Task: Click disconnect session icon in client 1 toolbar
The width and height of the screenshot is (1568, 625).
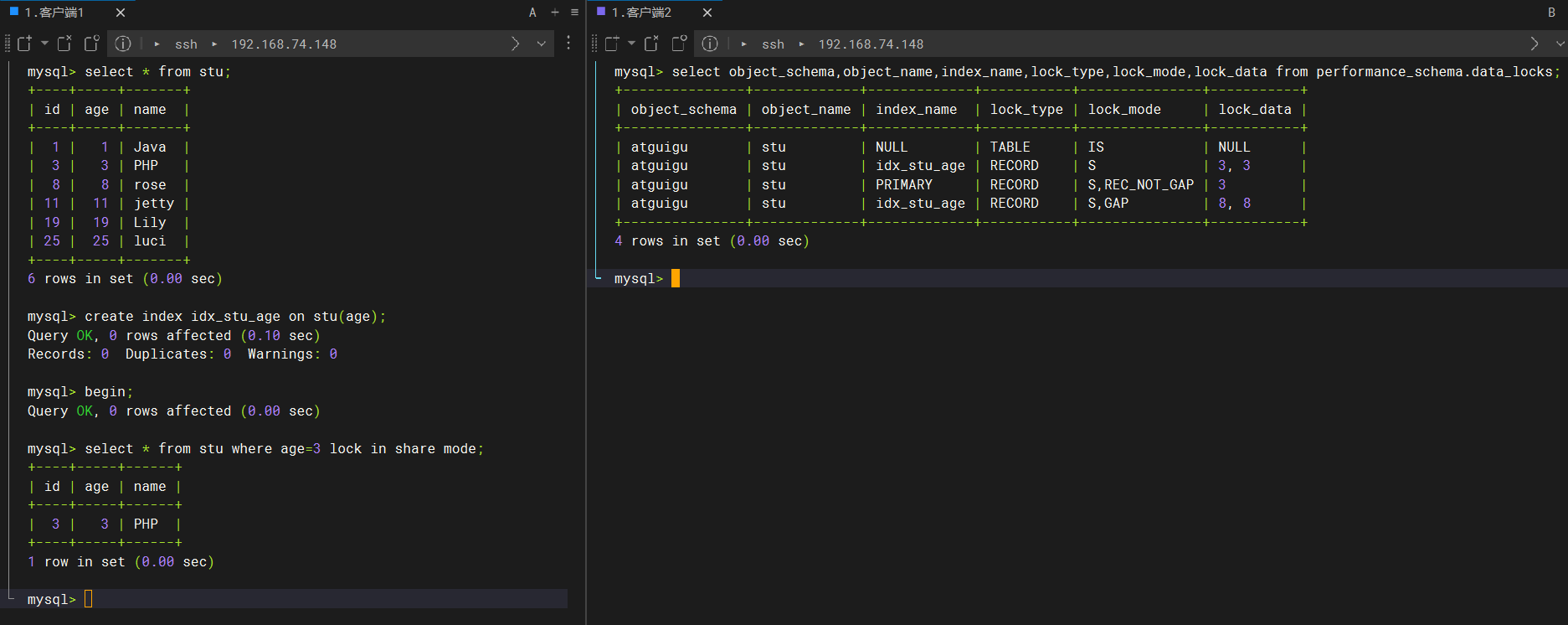Action: click(x=64, y=44)
